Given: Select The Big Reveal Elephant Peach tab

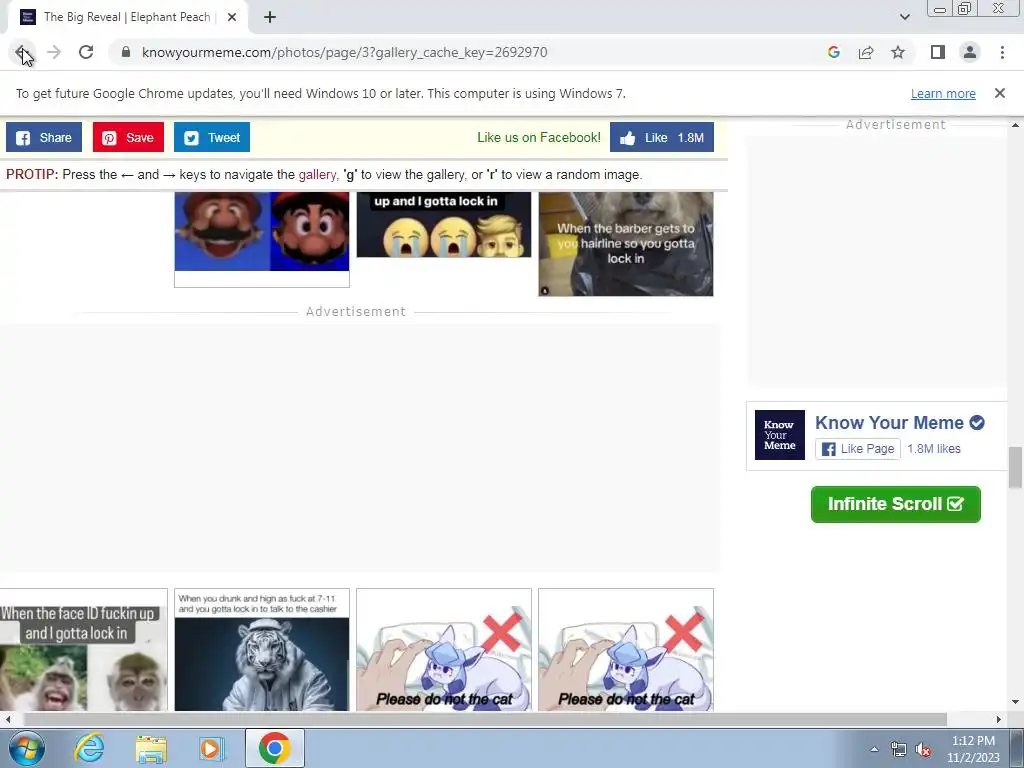Looking at the screenshot, I should 128,17.
